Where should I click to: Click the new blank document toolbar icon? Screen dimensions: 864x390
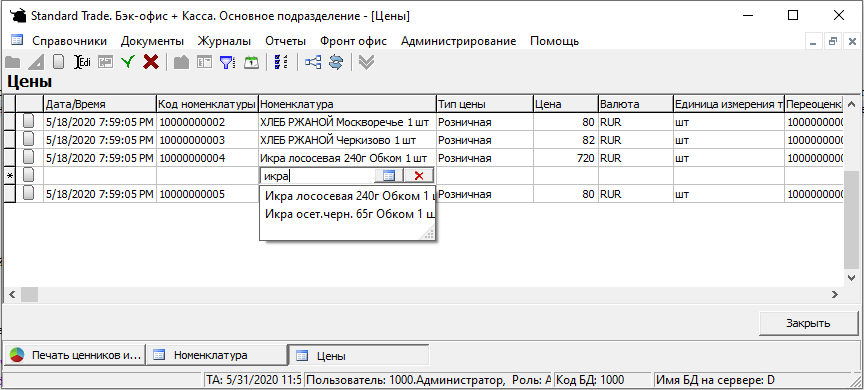pyautogui.click(x=58, y=62)
